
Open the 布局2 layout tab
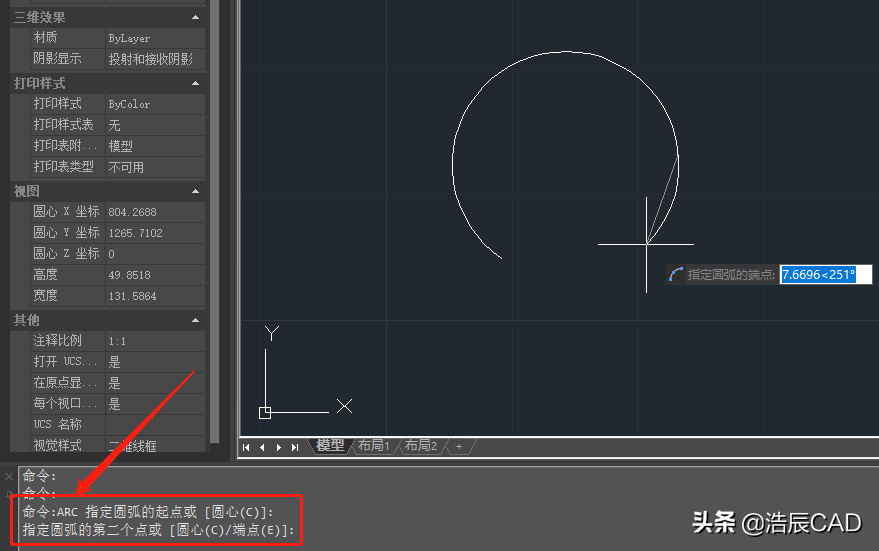[420, 446]
